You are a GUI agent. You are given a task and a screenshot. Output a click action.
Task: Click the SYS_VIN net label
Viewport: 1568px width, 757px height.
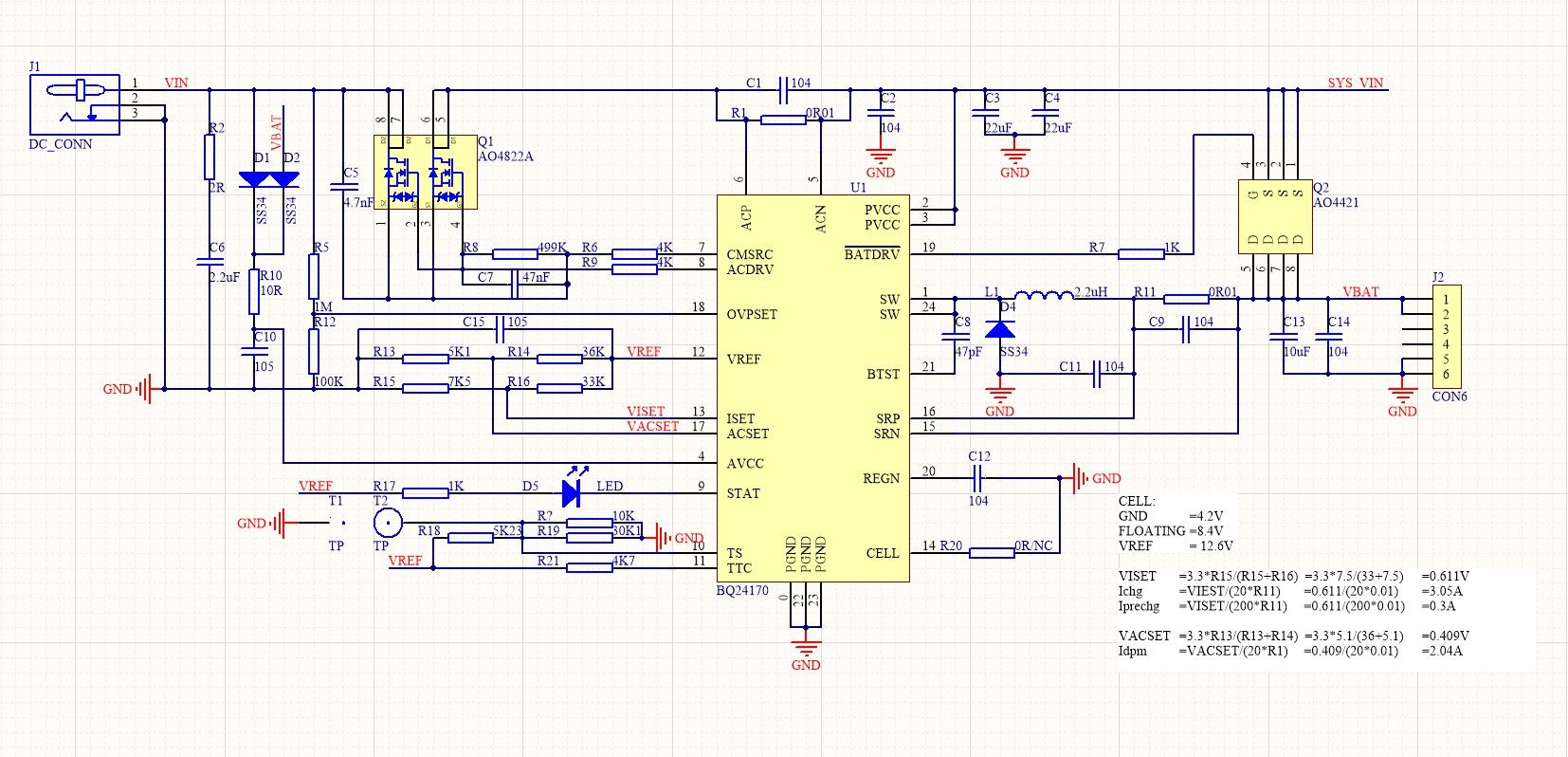1356,83
